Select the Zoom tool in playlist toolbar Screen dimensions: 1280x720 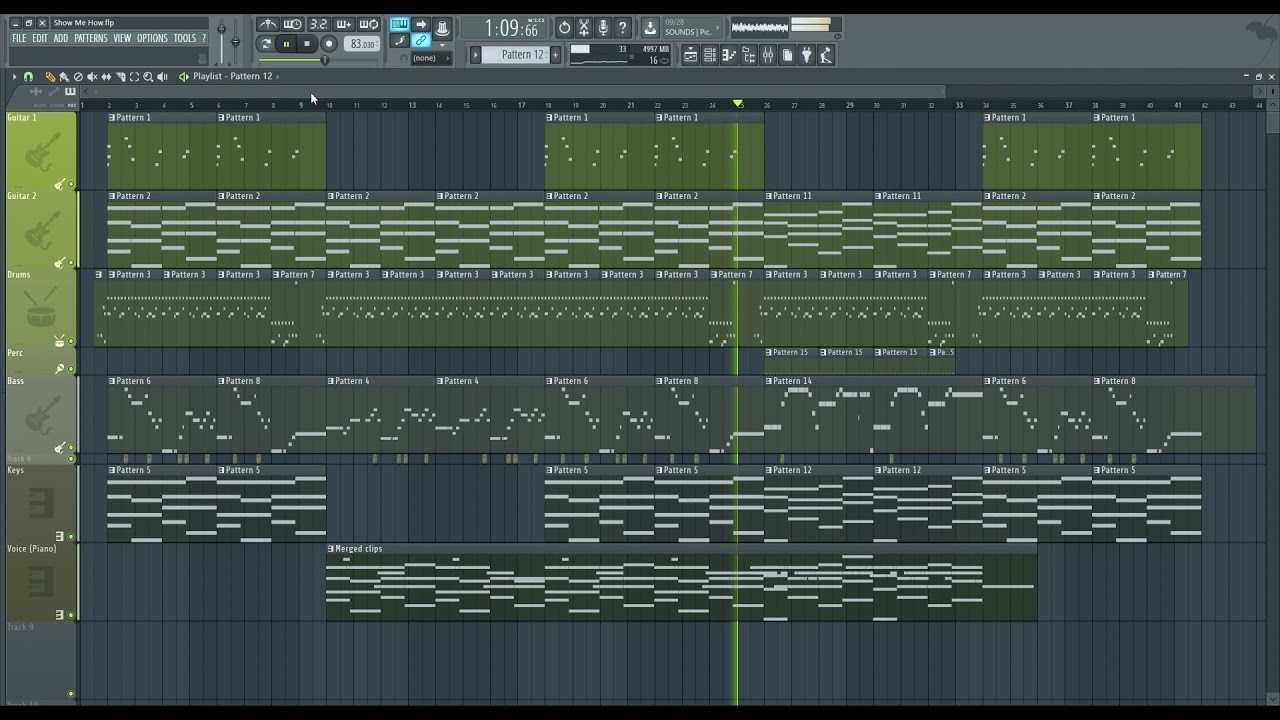pyautogui.click(x=148, y=76)
